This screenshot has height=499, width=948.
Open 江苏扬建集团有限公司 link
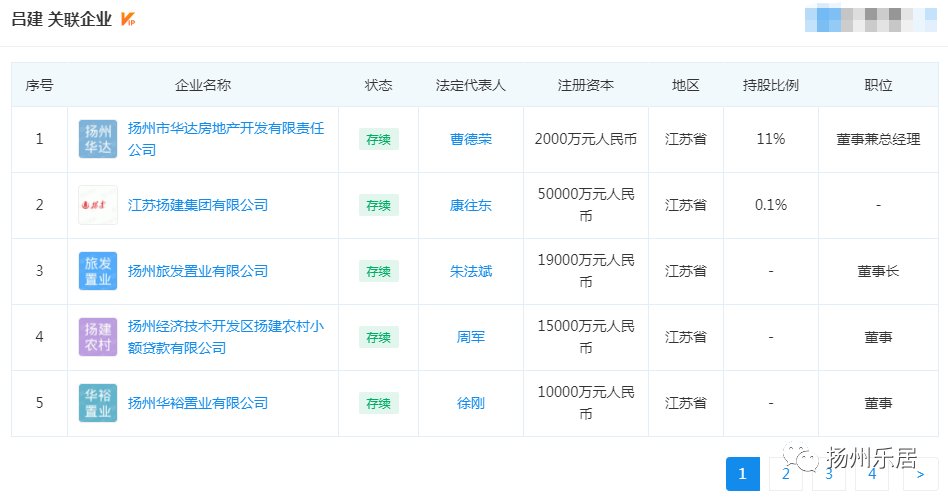[x=198, y=205]
